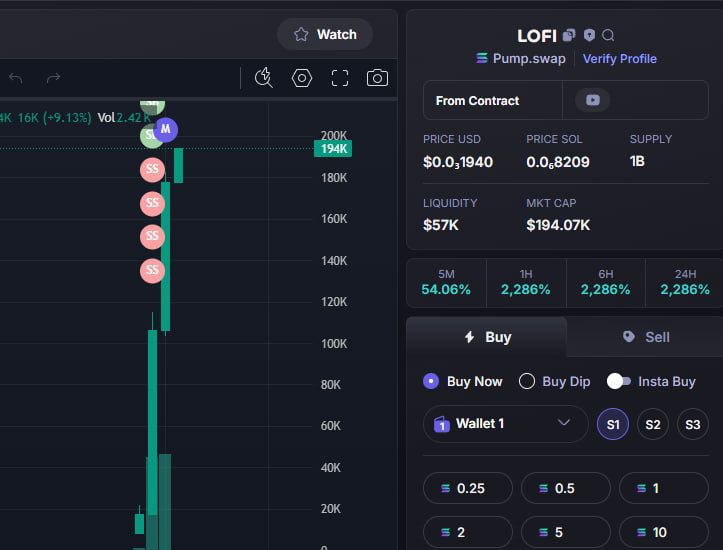Toggle the Insta Buy switch
Viewport: 723px width, 550px height.
[x=618, y=381]
